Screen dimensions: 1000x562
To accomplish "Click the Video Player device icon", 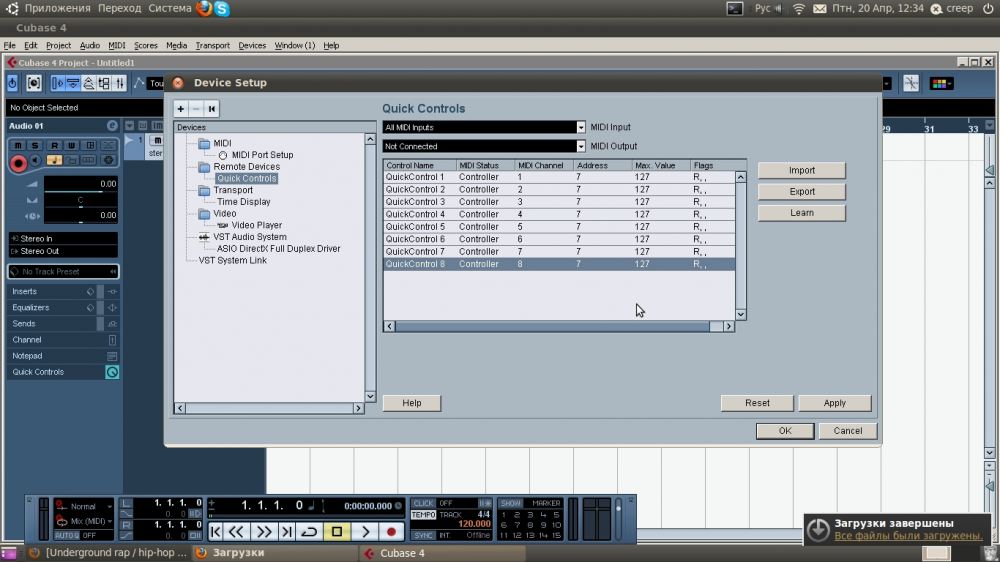I will 223,225.
